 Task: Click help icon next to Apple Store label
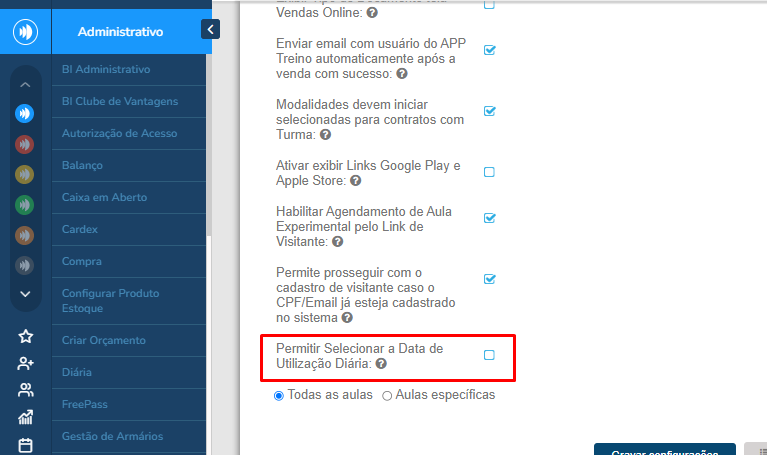coord(355,181)
